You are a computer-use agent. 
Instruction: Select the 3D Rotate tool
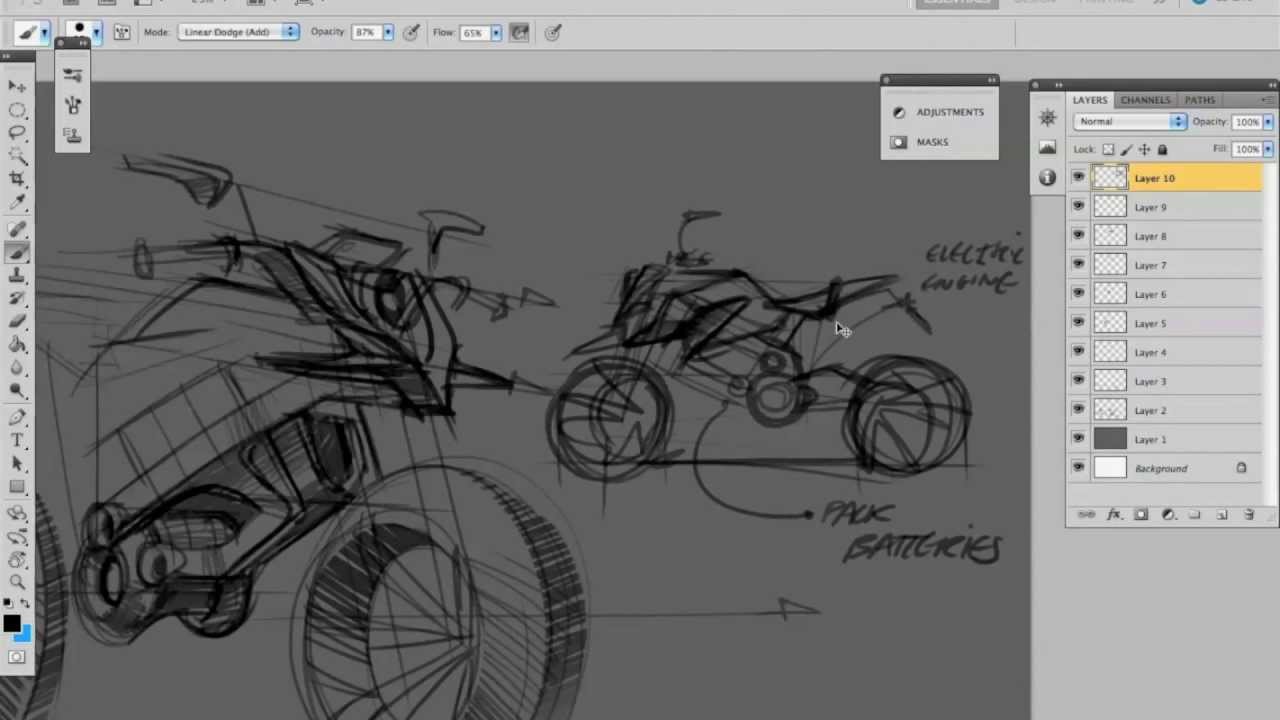pyautogui.click(x=17, y=514)
